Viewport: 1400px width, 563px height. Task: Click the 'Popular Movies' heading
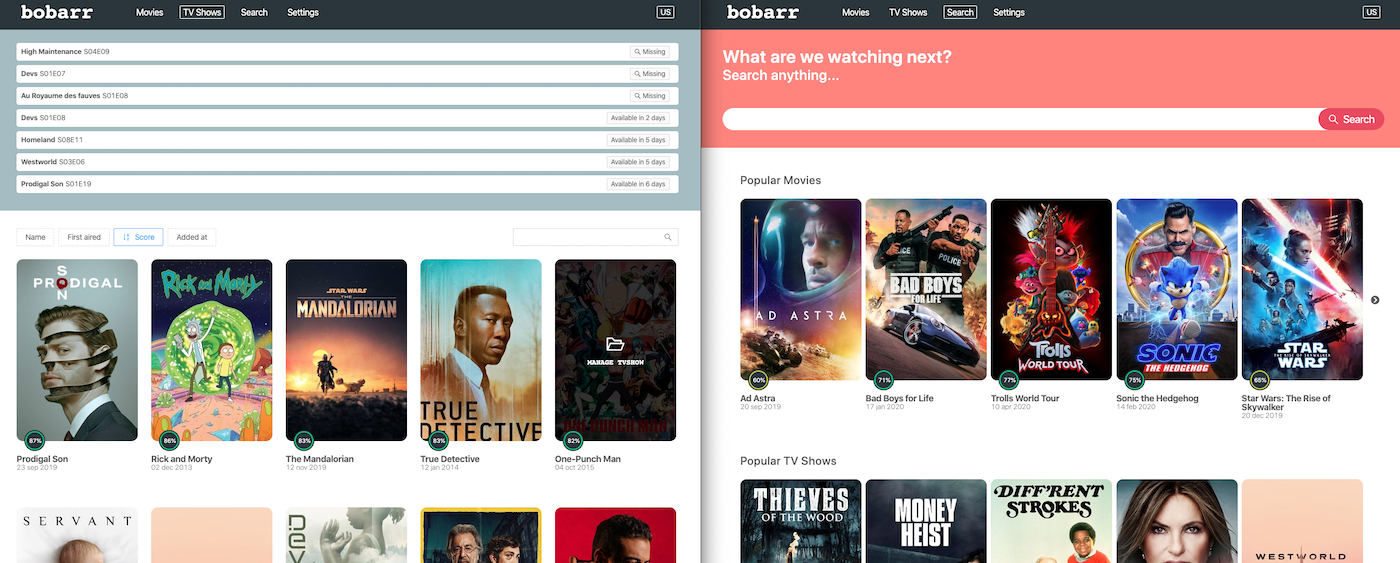pyautogui.click(x=781, y=181)
